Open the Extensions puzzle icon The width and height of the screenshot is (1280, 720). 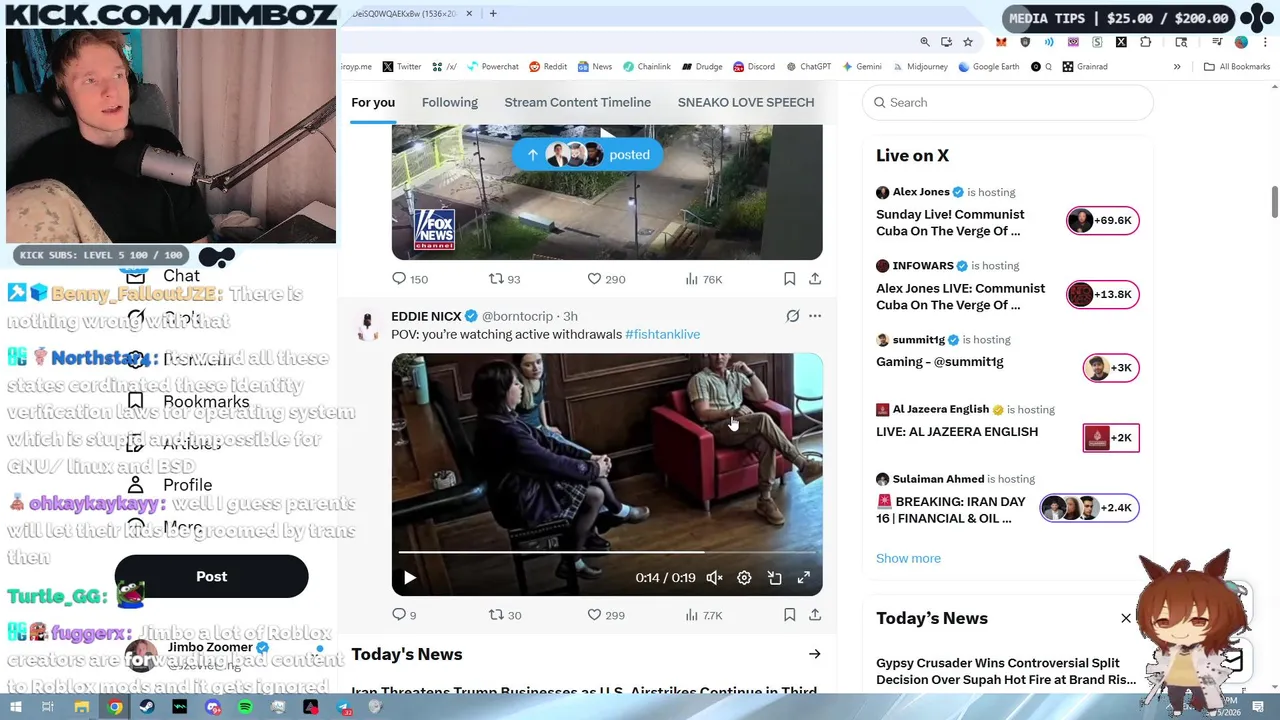[x=1145, y=42]
